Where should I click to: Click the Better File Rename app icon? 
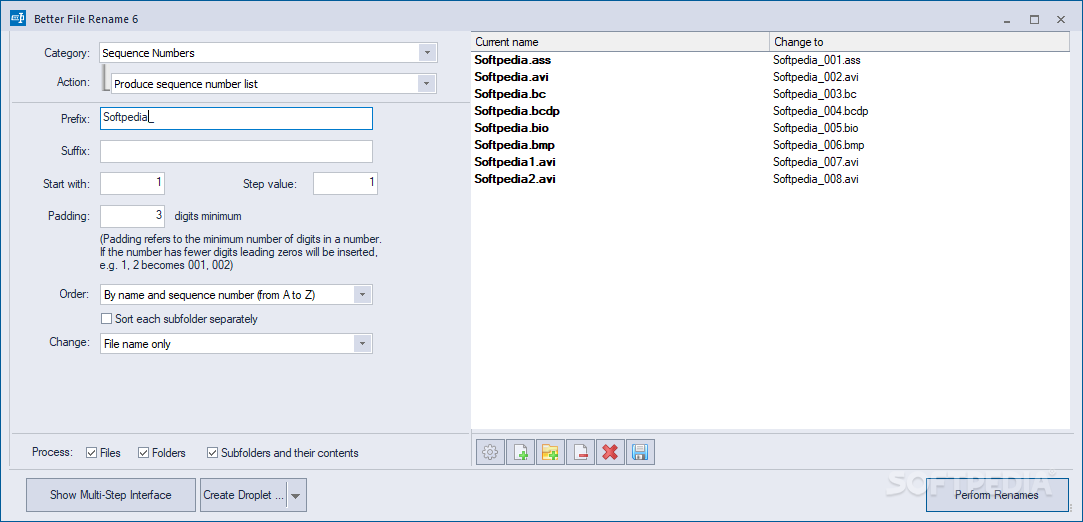coord(18,19)
